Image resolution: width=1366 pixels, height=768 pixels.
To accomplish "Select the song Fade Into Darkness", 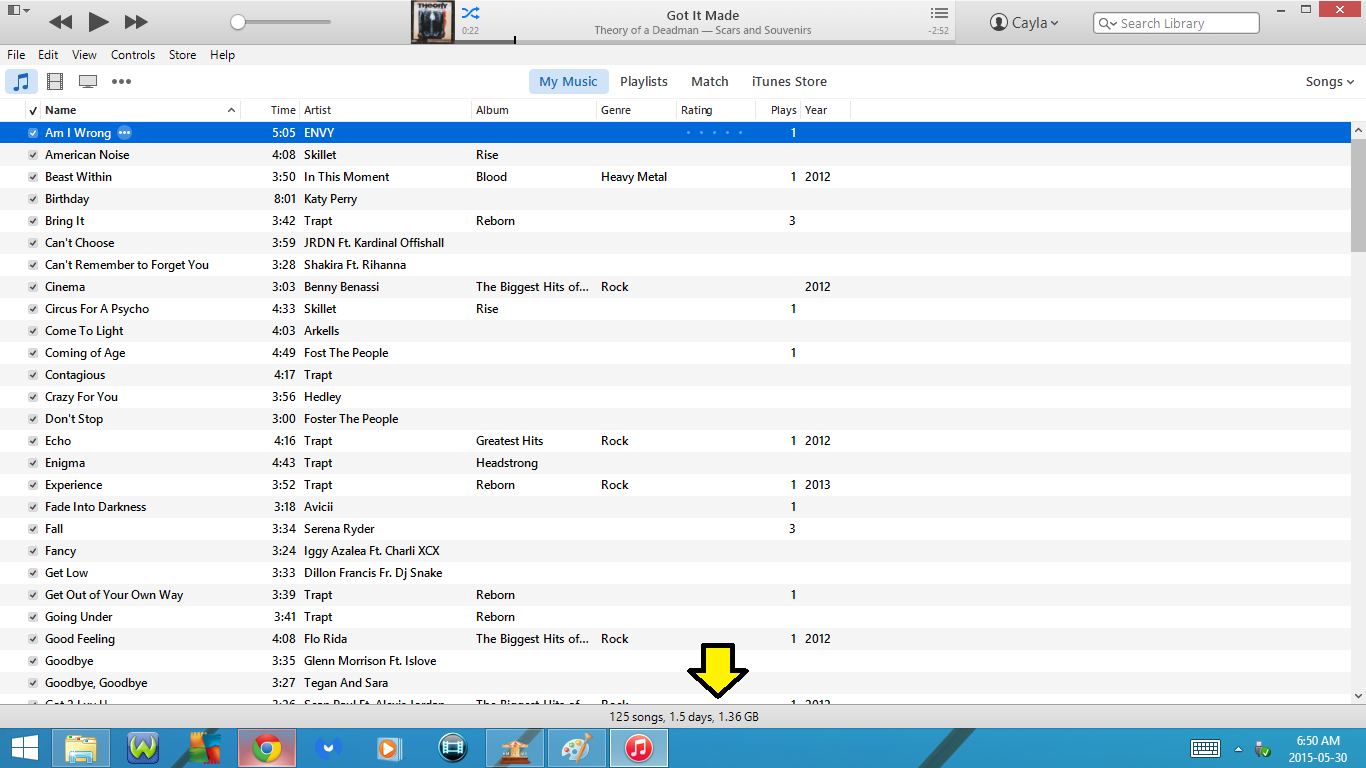I will (96, 507).
